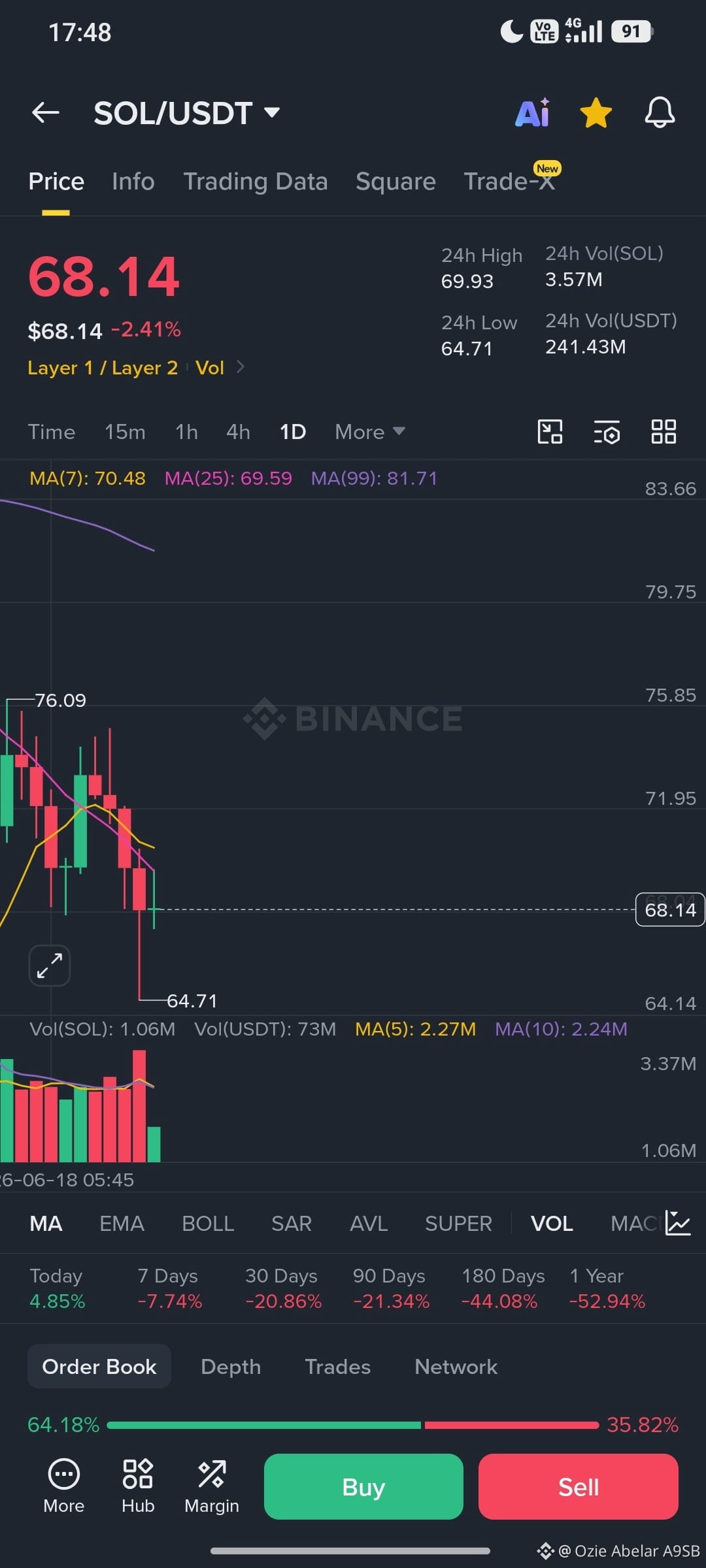
Task: Select the Order Book tab
Action: [99, 1366]
